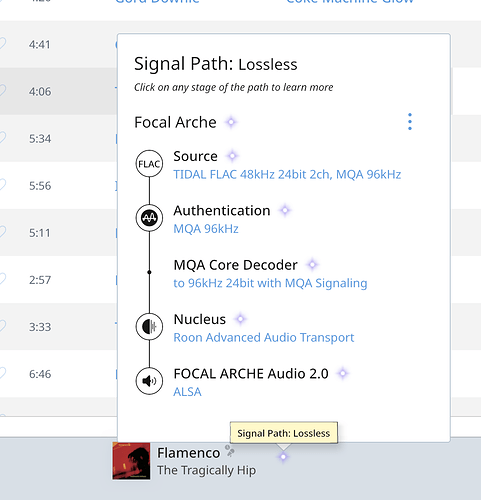Click Roon Advanced Audio Transport link
Screen dimensions: 481x500
point(264,337)
